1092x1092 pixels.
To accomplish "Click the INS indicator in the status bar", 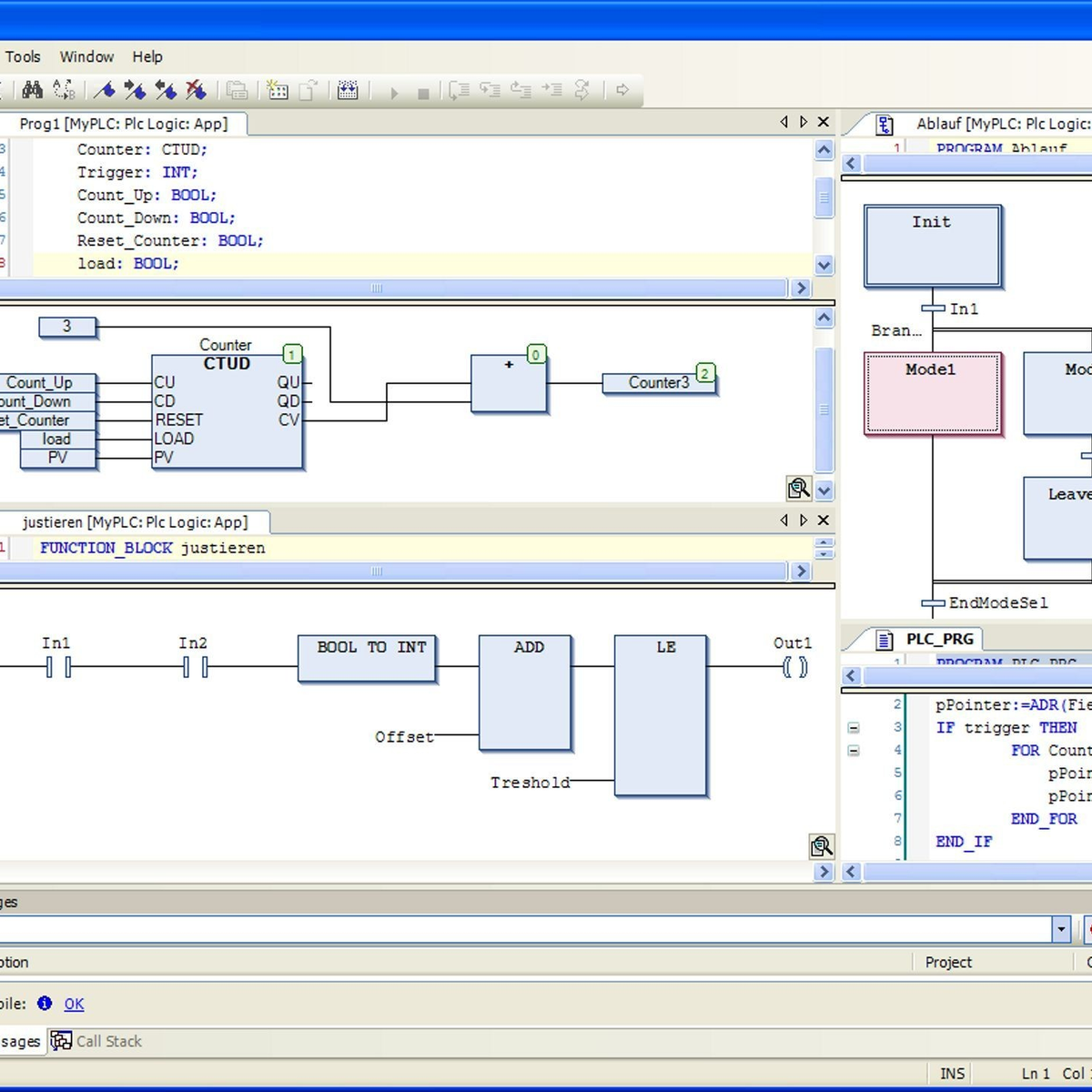I will pos(952,1073).
